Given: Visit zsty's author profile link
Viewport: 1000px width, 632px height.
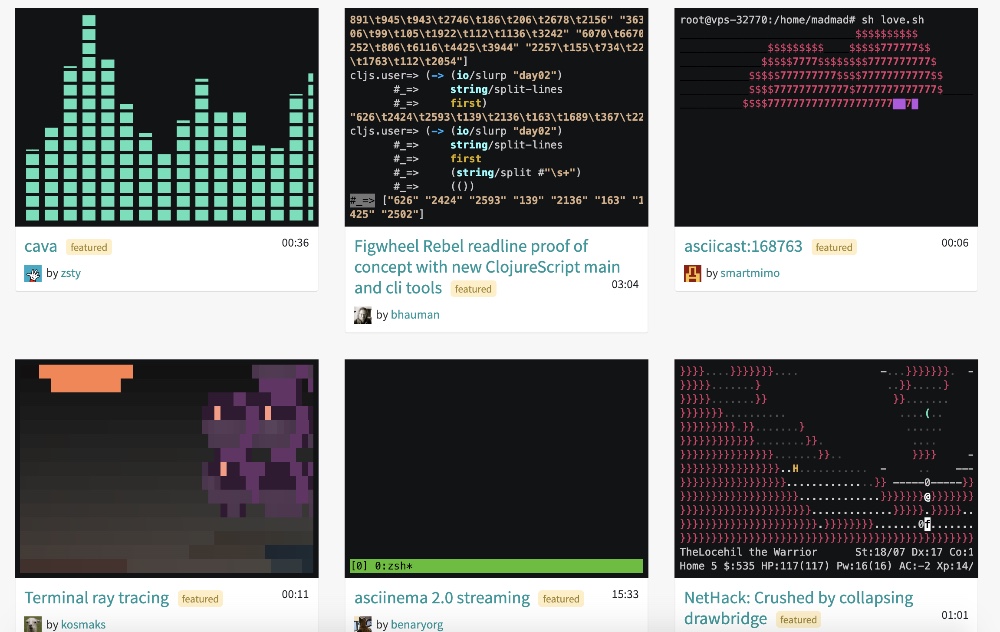Looking at the screenshot, I should [70, 273].
